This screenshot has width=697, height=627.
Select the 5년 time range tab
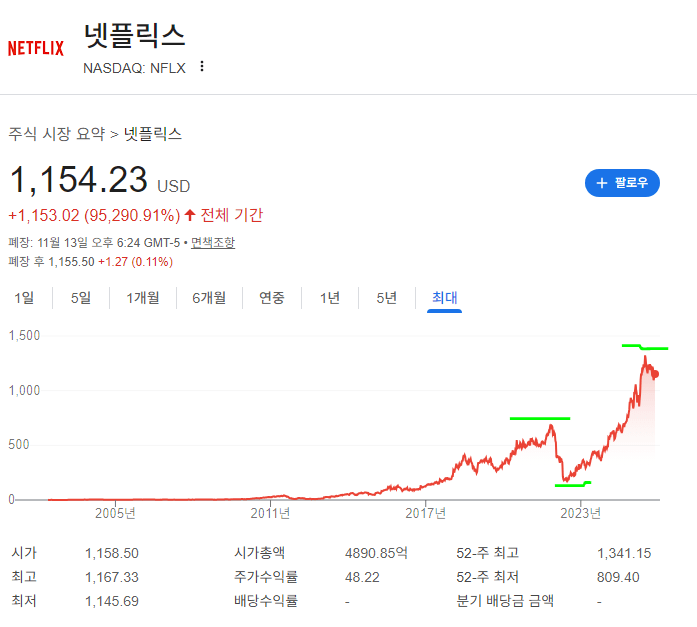point(386,298)
